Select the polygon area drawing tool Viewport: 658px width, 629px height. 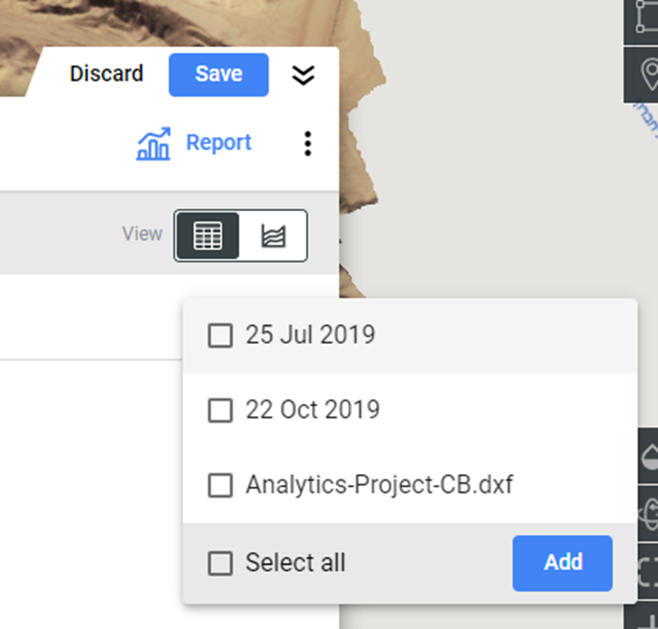click(x=644, y=17)
